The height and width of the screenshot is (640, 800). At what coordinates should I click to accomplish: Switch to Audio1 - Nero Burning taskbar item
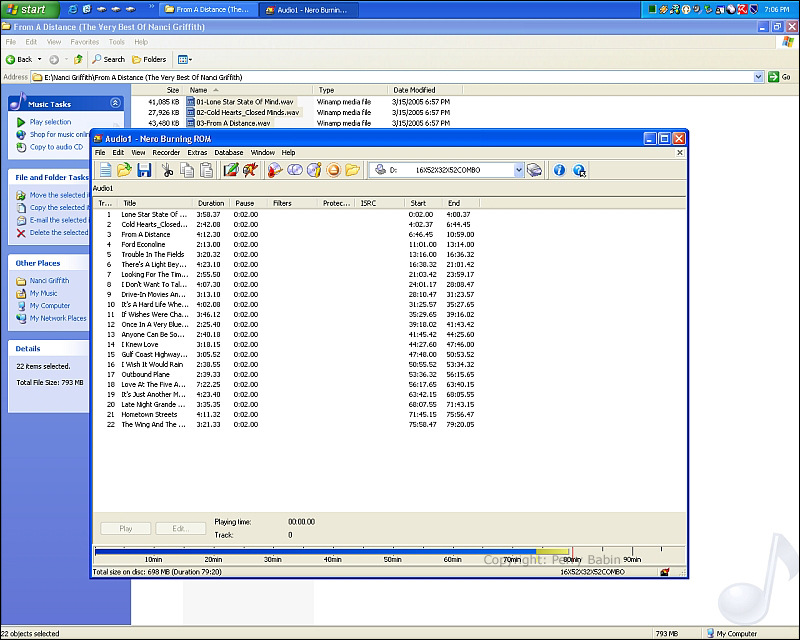point(308,10)
